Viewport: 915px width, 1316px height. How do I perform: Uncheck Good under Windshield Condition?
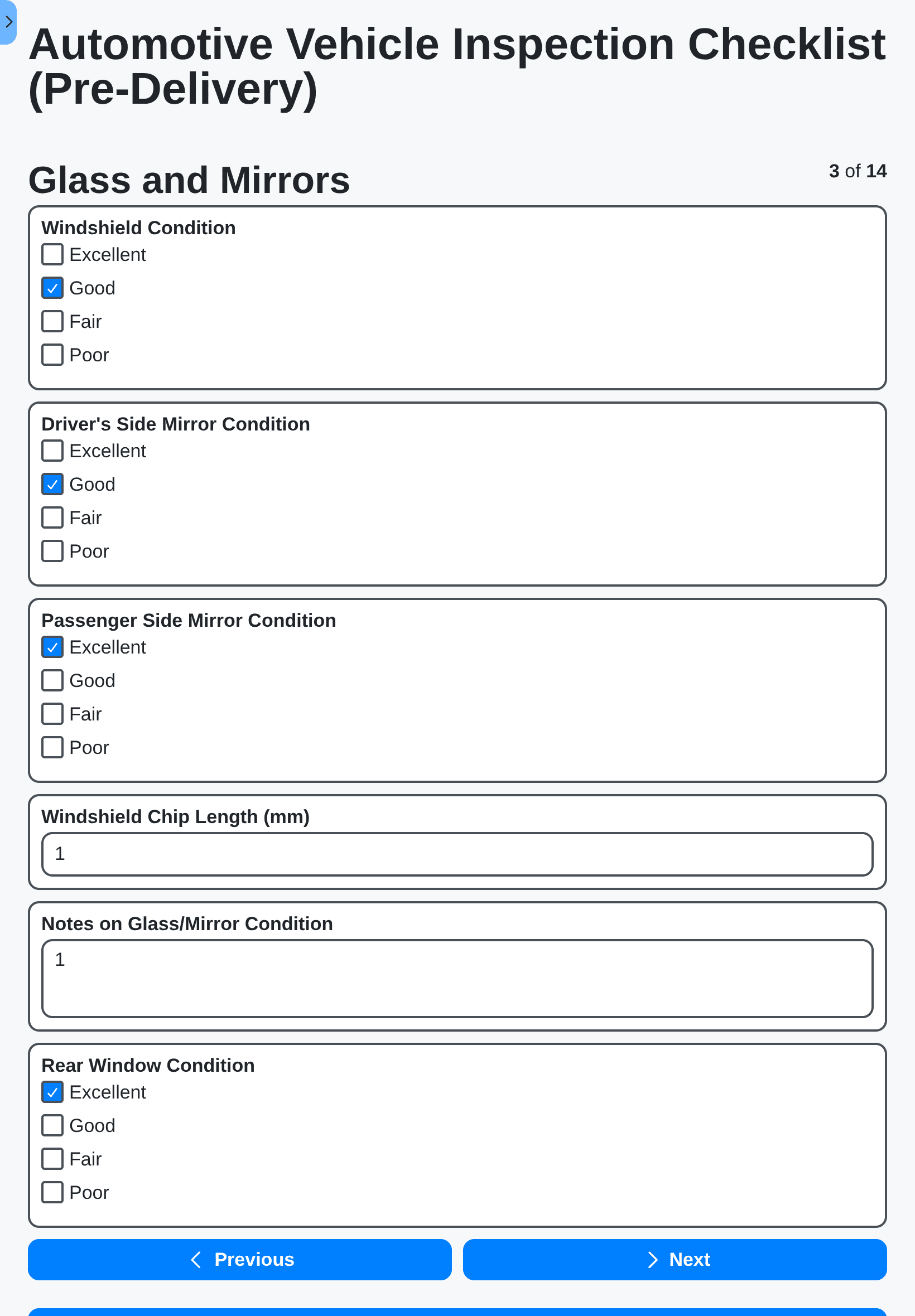pos(52,288)
